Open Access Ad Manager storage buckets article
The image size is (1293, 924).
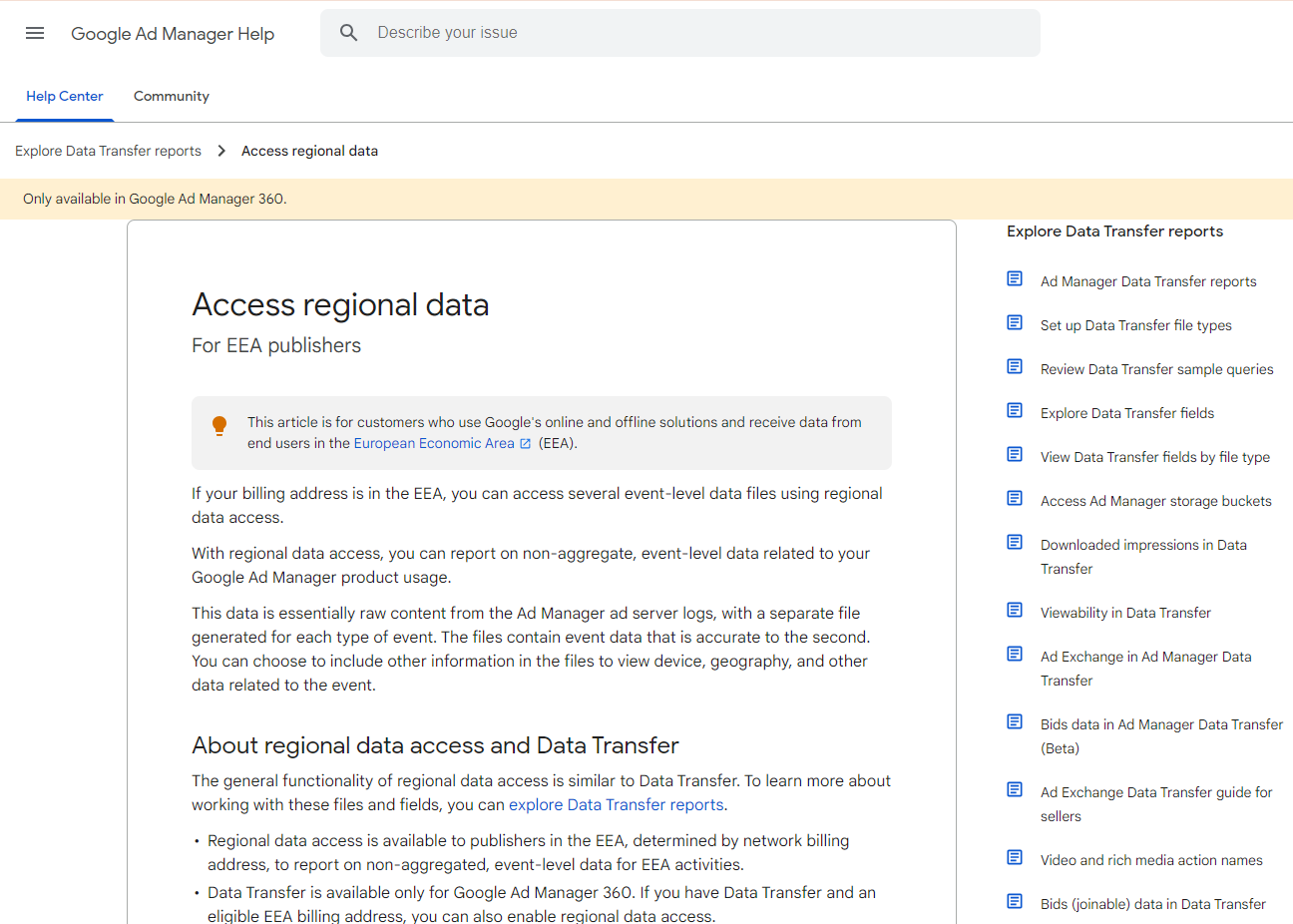pyautogui.click(x=1156, y=501)
